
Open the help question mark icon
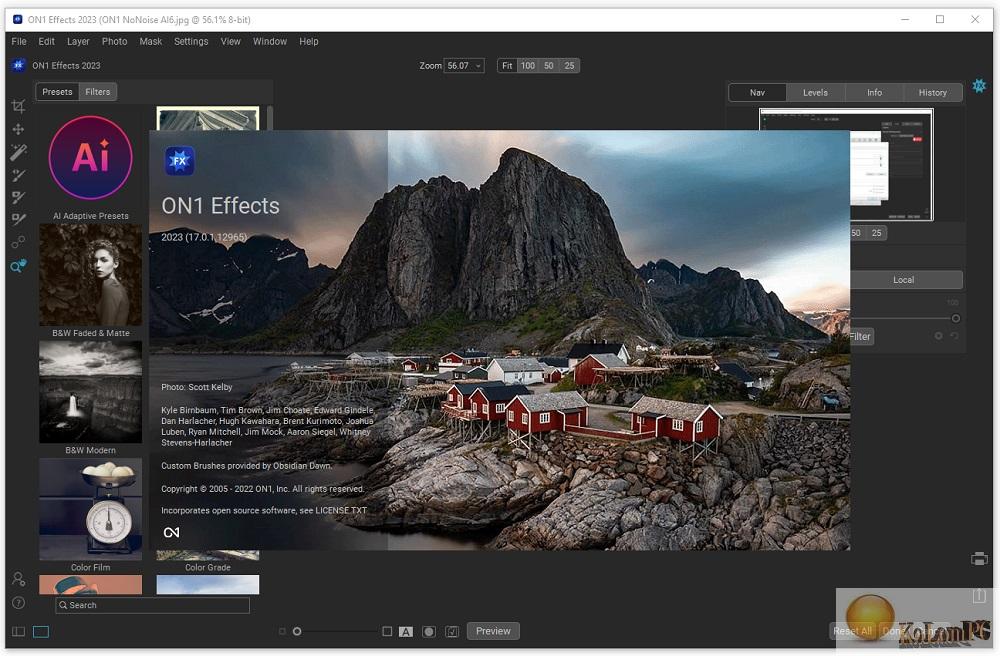point(18,602)
